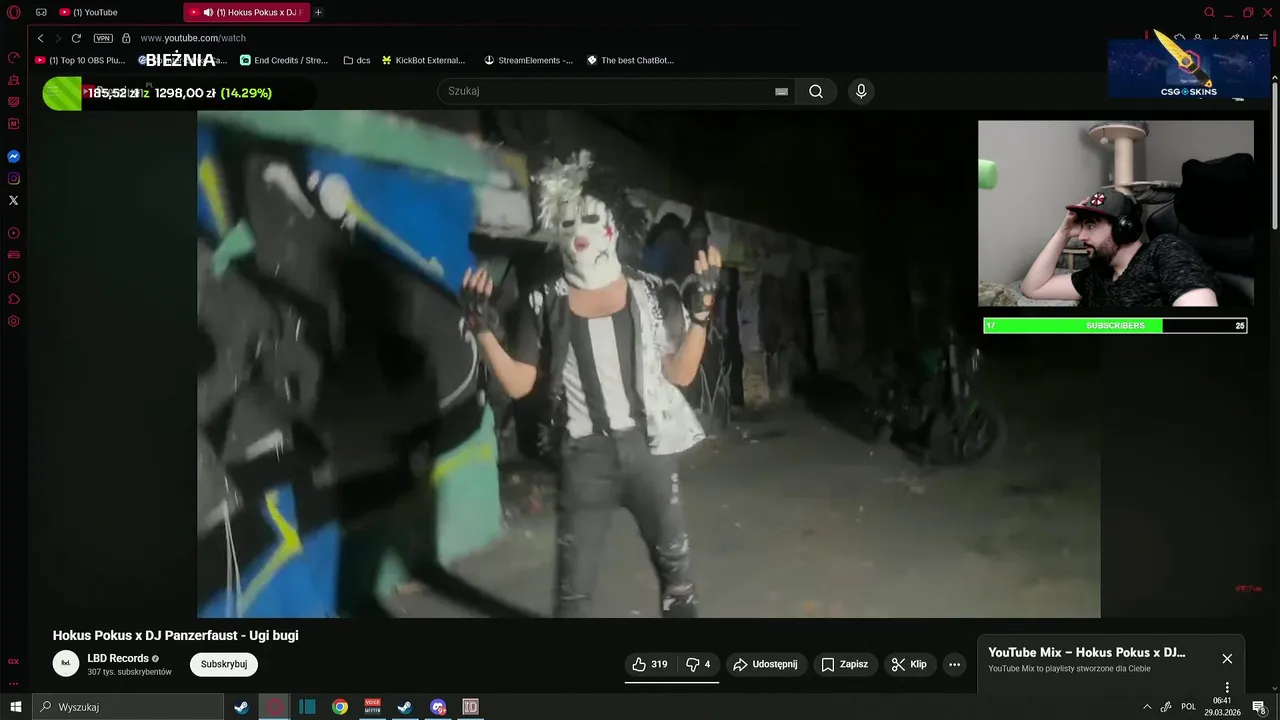
Task: Open browser search magnifier in title bar
Action: coord(1209,12)
